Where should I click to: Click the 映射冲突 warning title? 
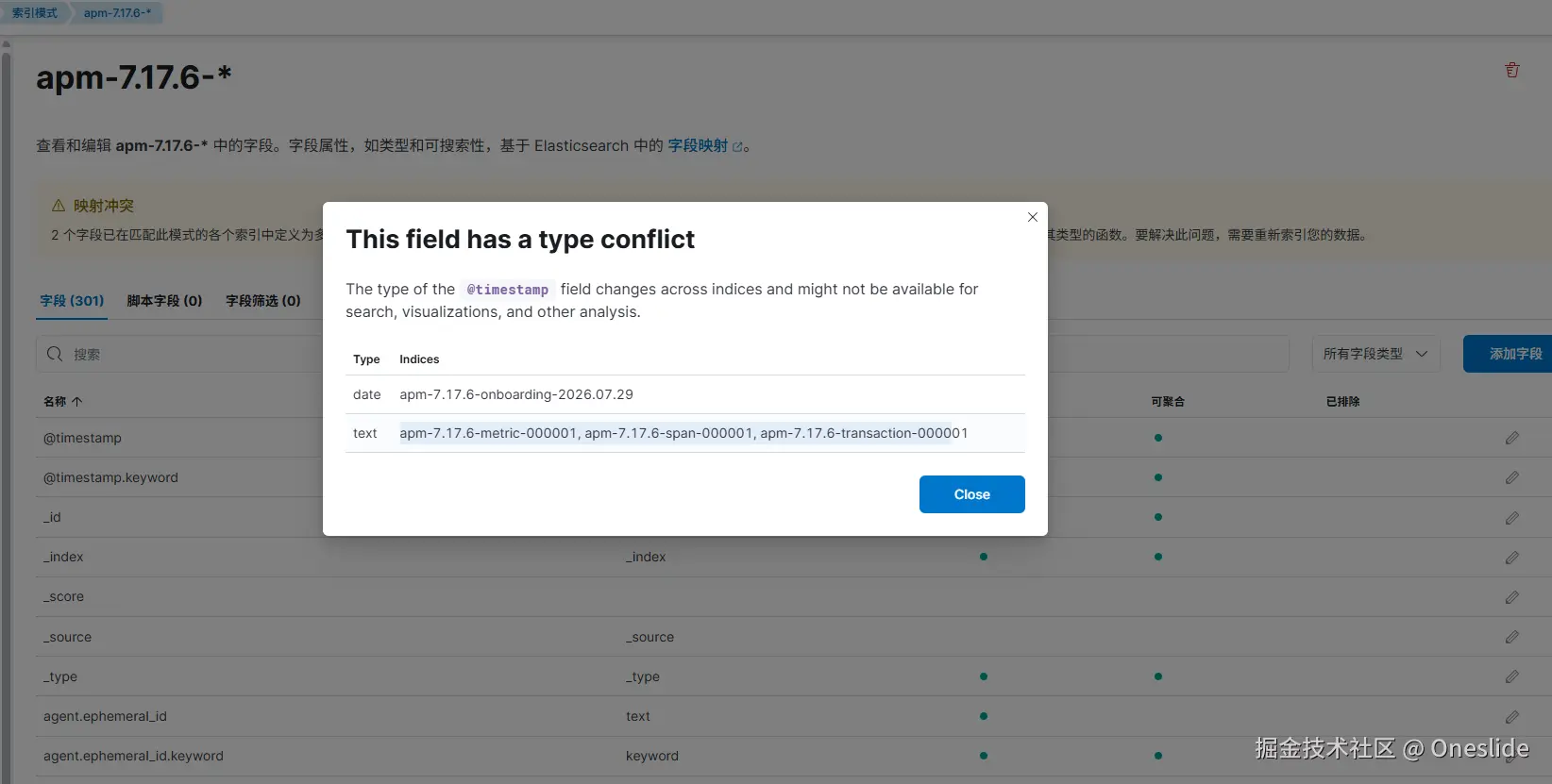(x=104, y=206)
